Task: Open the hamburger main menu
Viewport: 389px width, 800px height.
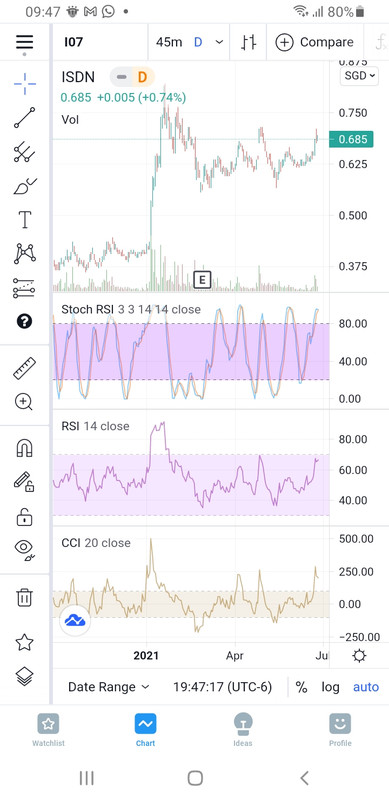Action: coord(25,42)
